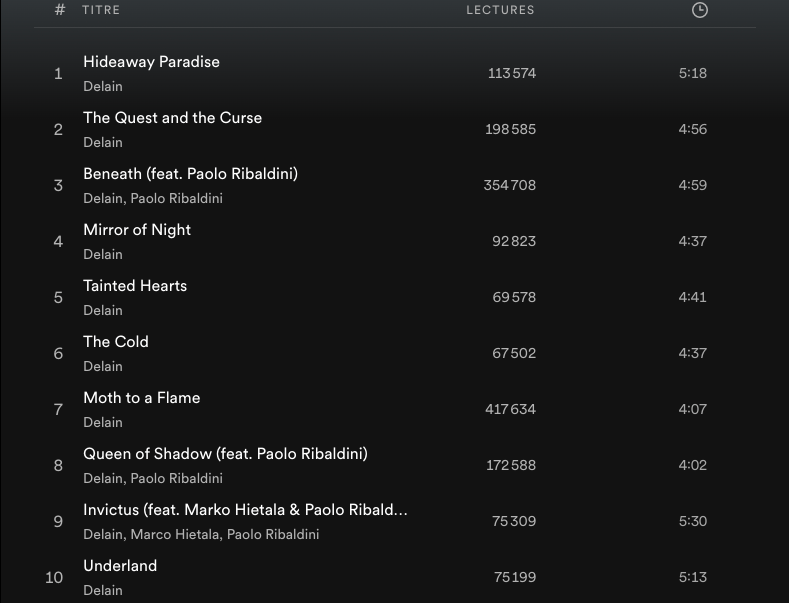789x603 pixels.
Task: Sort by the LECTURES column header
Action: click(x=500, y=10)
